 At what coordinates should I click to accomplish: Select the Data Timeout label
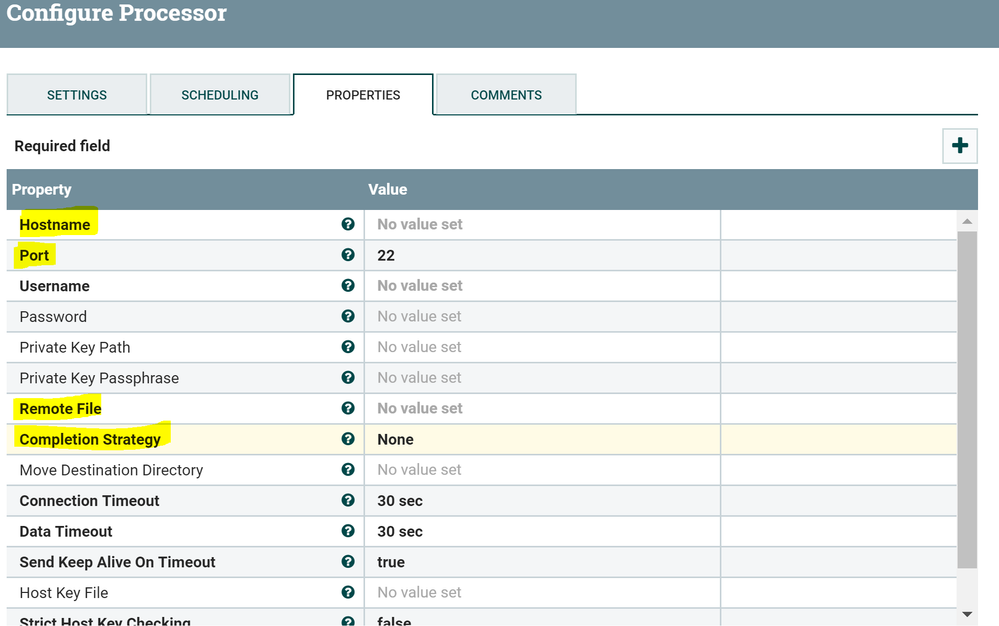tap(66, 531)
